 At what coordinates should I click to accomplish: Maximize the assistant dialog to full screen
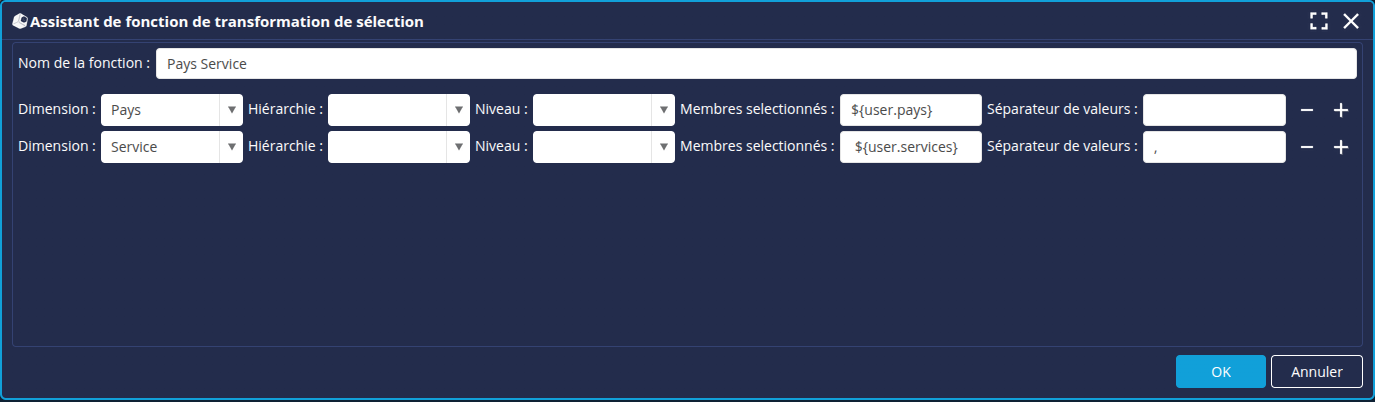coord(1319,21)
